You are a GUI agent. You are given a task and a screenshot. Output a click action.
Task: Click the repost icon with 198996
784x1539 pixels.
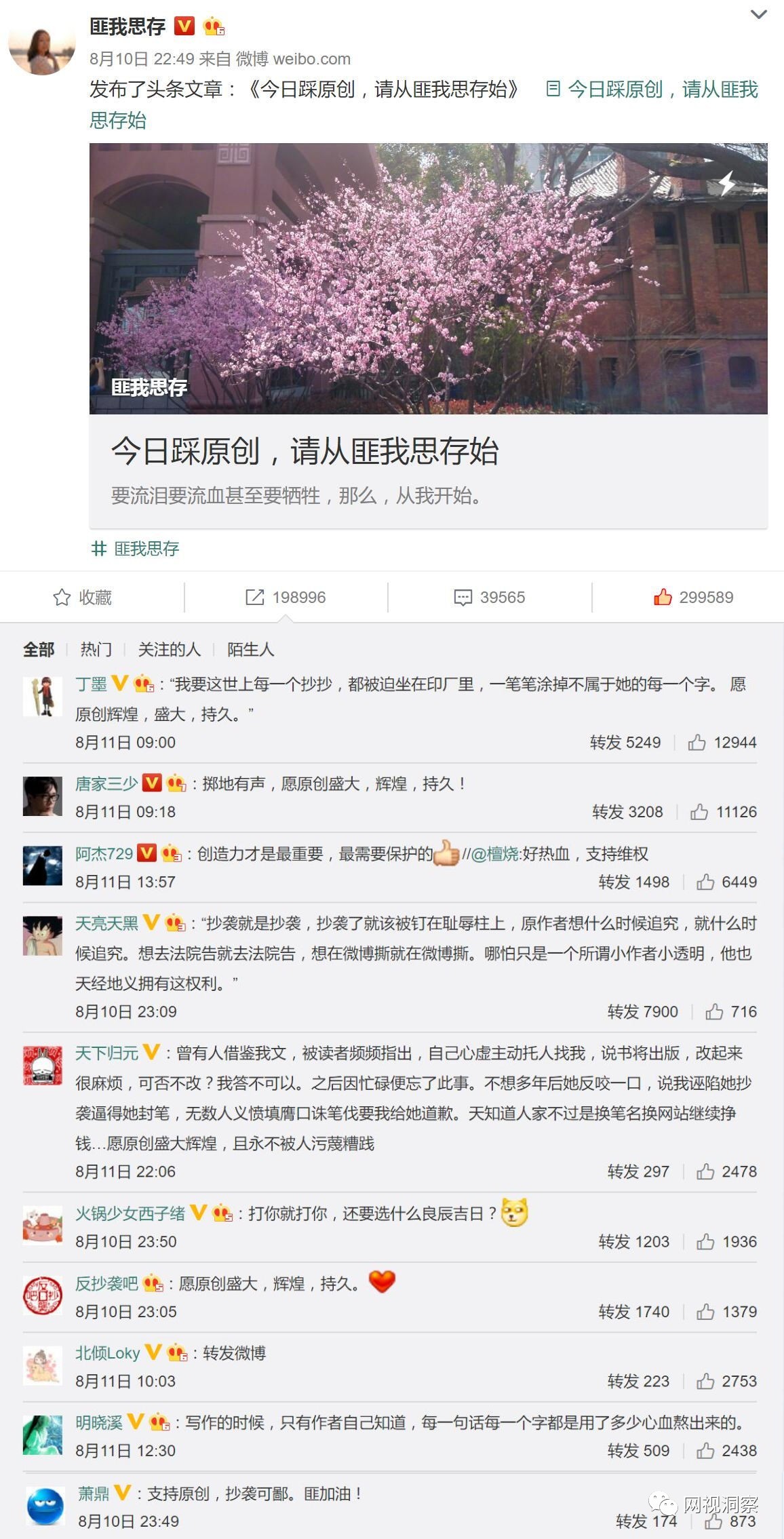tap(254, 598)
